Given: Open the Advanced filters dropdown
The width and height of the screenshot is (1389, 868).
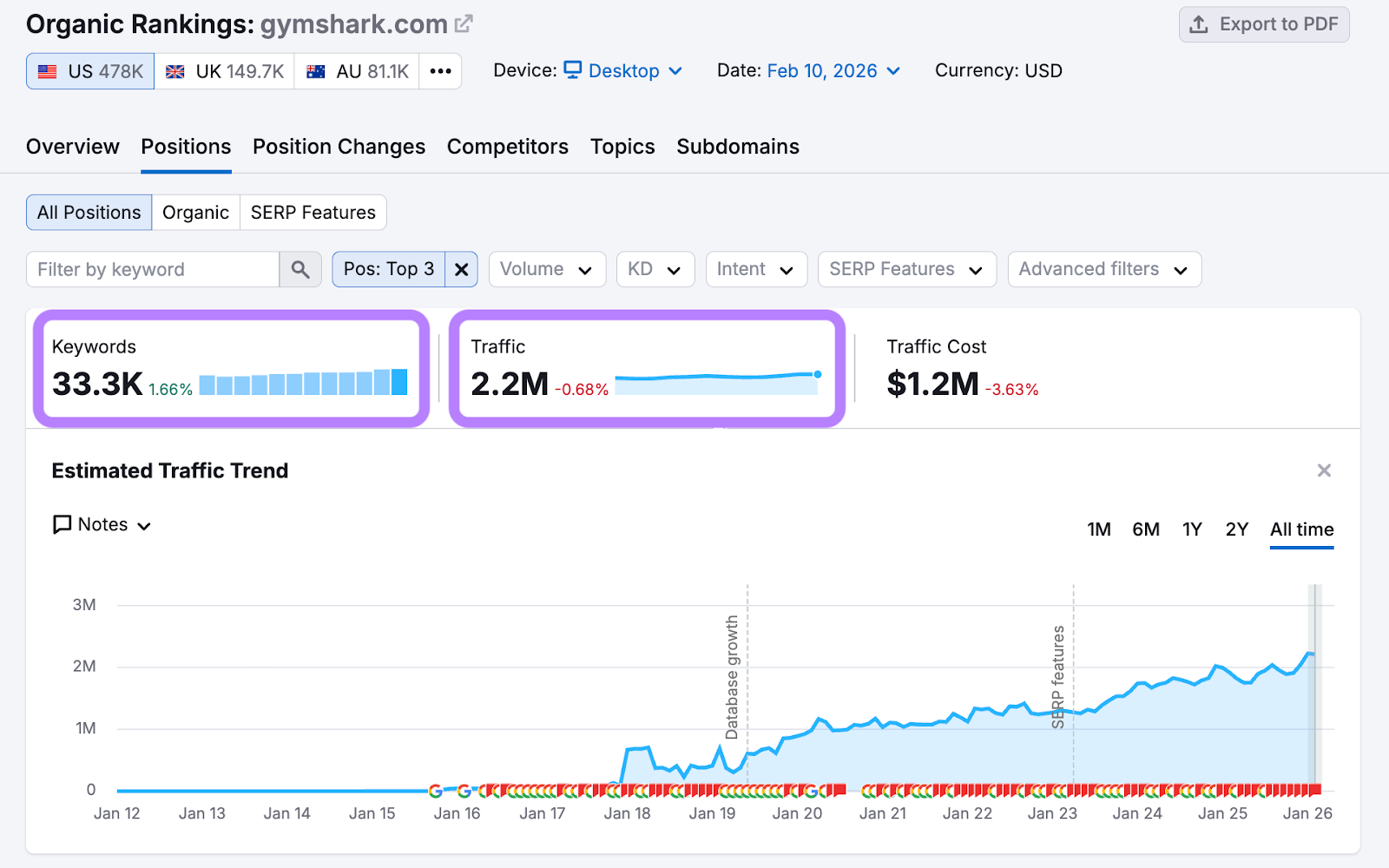Looking at the screenshot, I should (1103, 270).
